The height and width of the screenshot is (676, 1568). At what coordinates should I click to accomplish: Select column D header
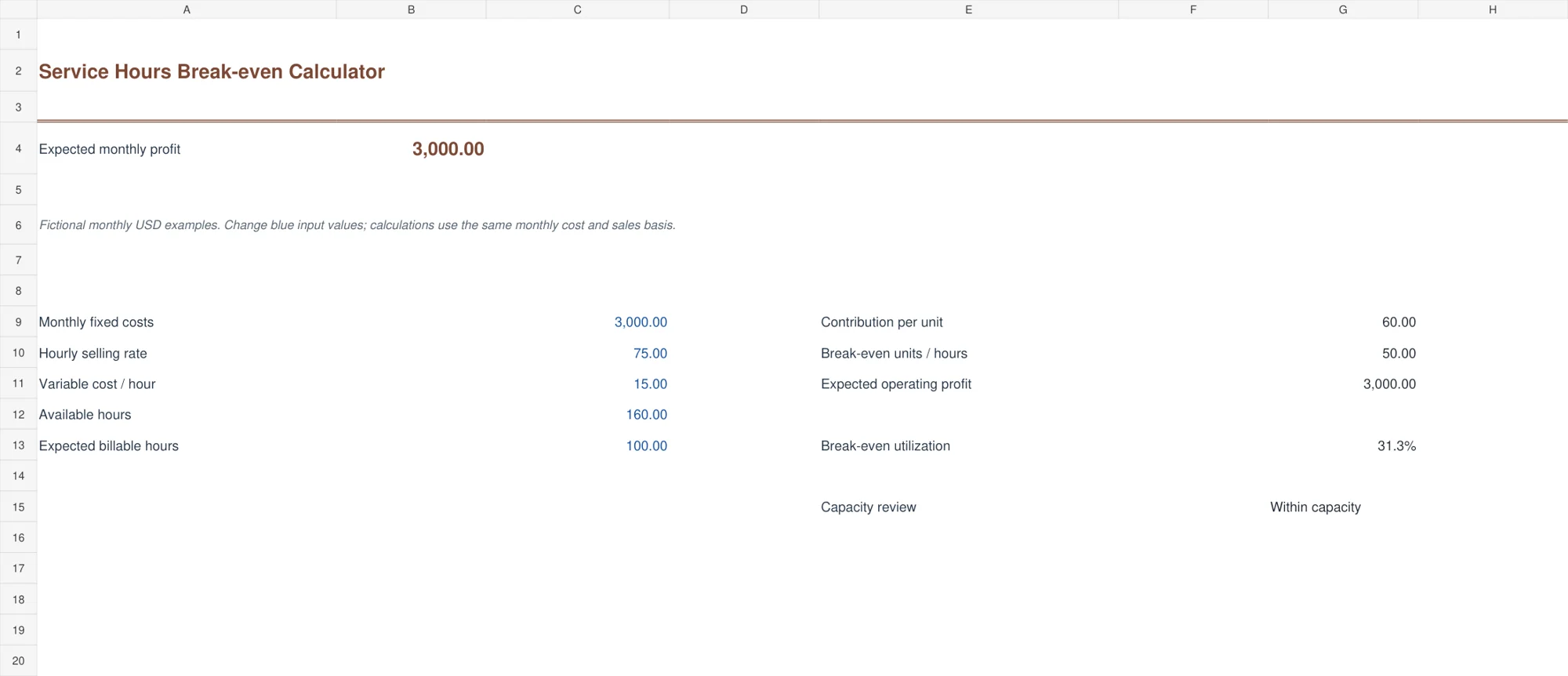pos(744,9)
